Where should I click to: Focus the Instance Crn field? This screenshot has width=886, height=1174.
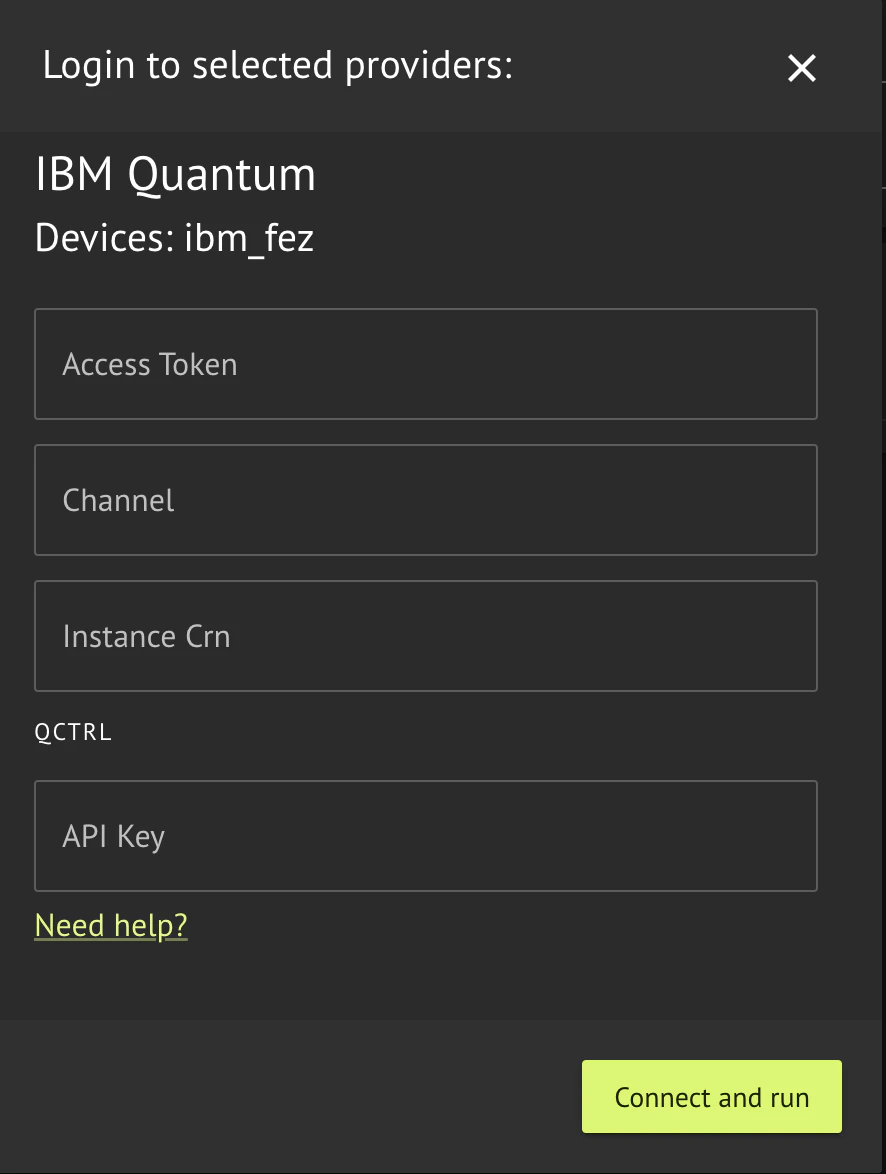click(425, 636)
